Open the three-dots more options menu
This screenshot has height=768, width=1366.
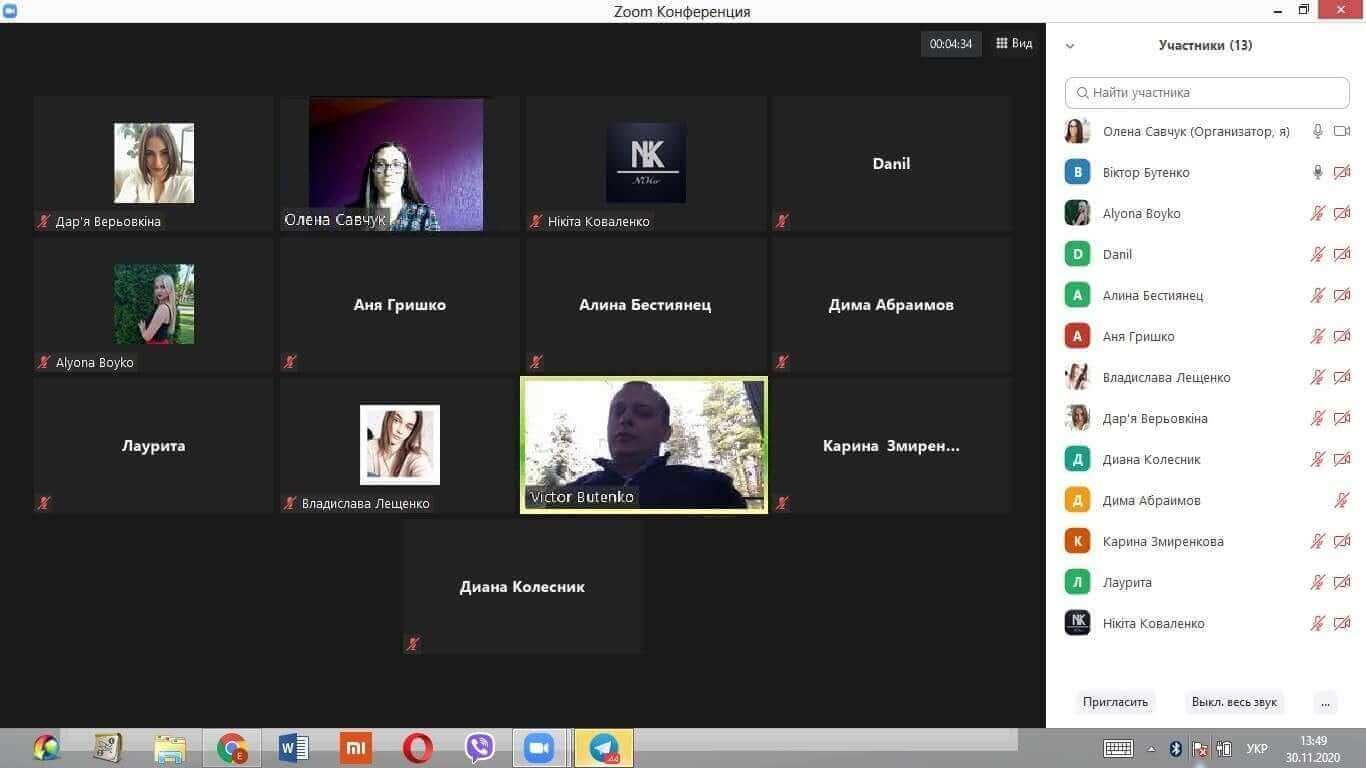[1325, 702]
